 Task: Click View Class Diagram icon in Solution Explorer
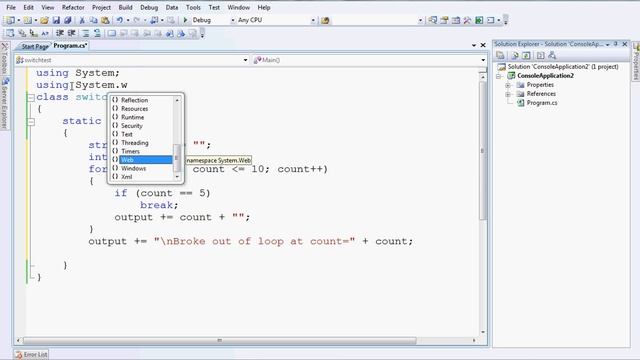click(x=552, y=55)
